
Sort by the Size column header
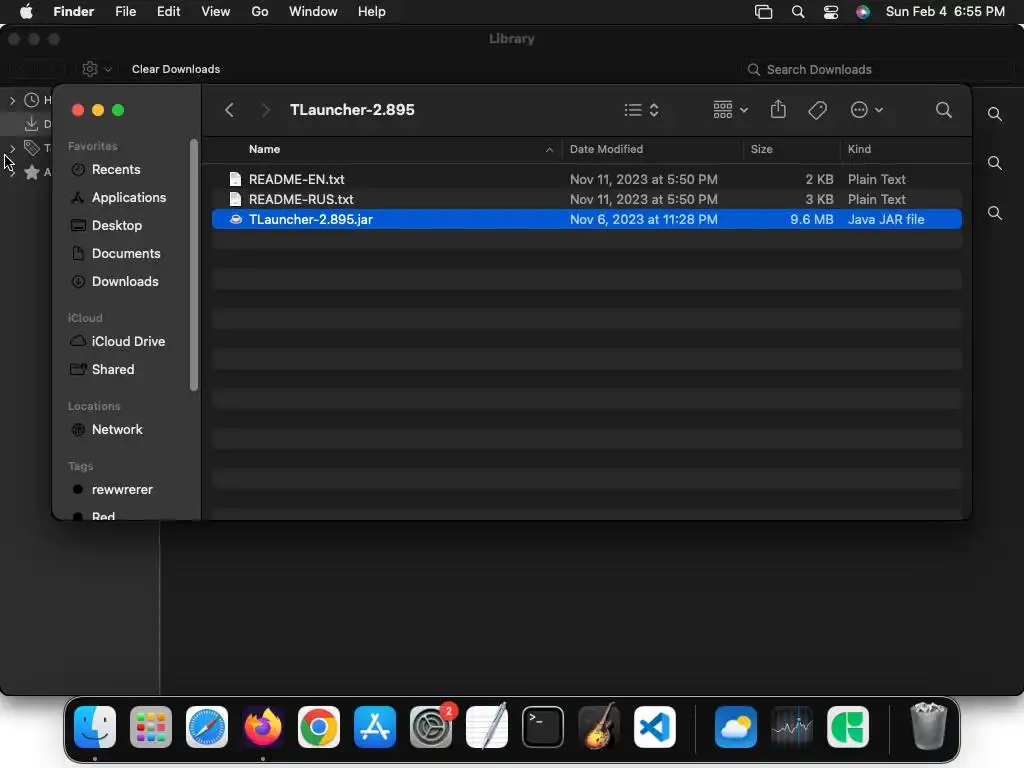[761, 149]
